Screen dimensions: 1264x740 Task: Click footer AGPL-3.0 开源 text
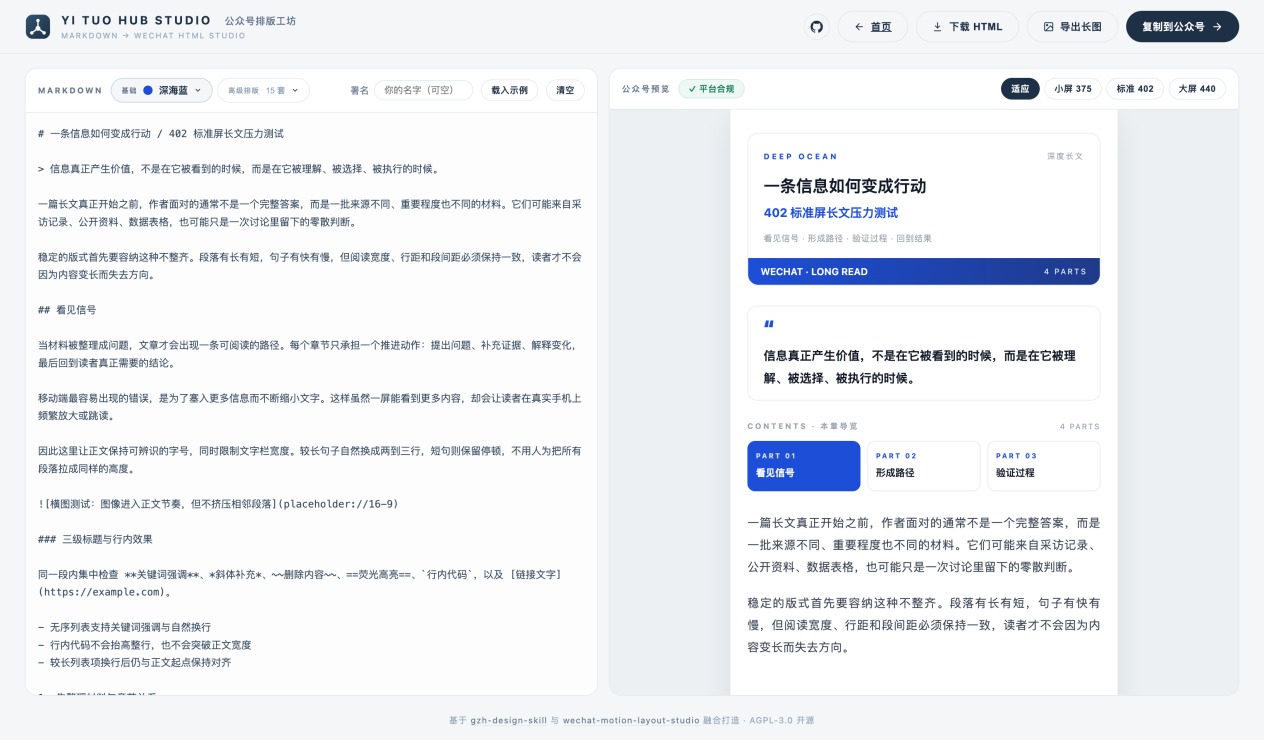pos(782,720)
